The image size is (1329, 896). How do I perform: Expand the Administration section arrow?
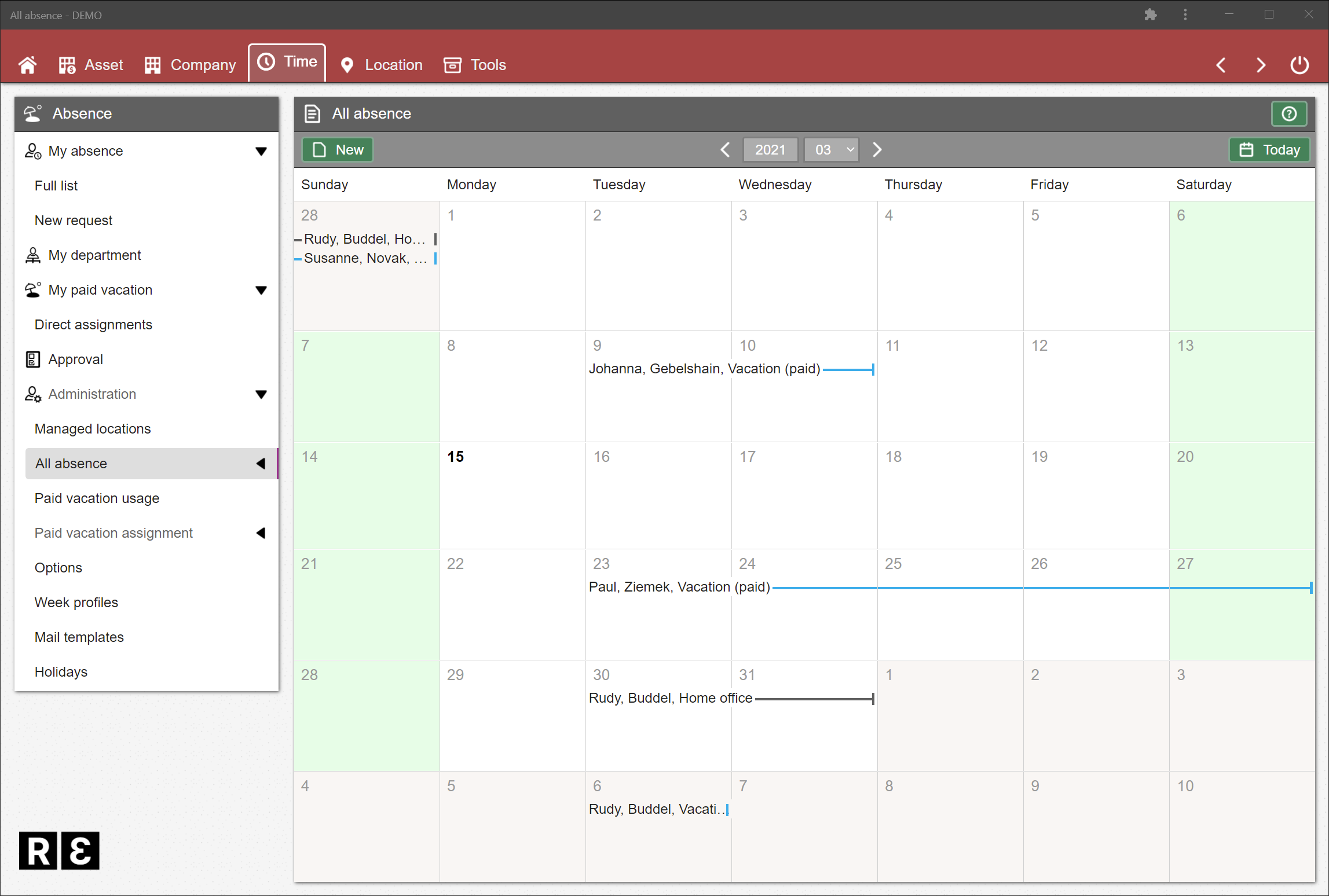tap(262, 394)
